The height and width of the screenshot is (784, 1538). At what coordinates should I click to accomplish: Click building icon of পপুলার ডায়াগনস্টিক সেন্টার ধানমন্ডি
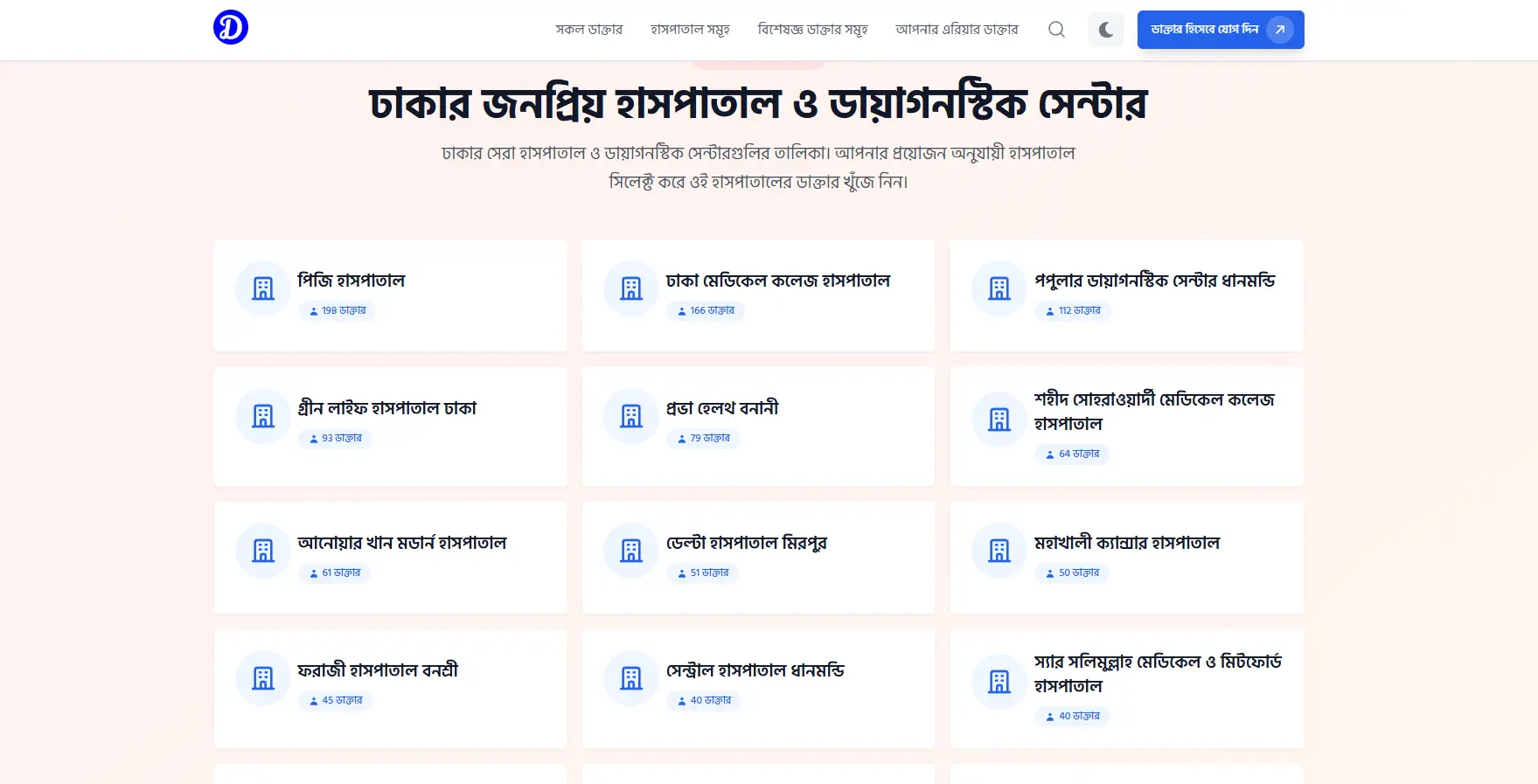pos(999,288)
